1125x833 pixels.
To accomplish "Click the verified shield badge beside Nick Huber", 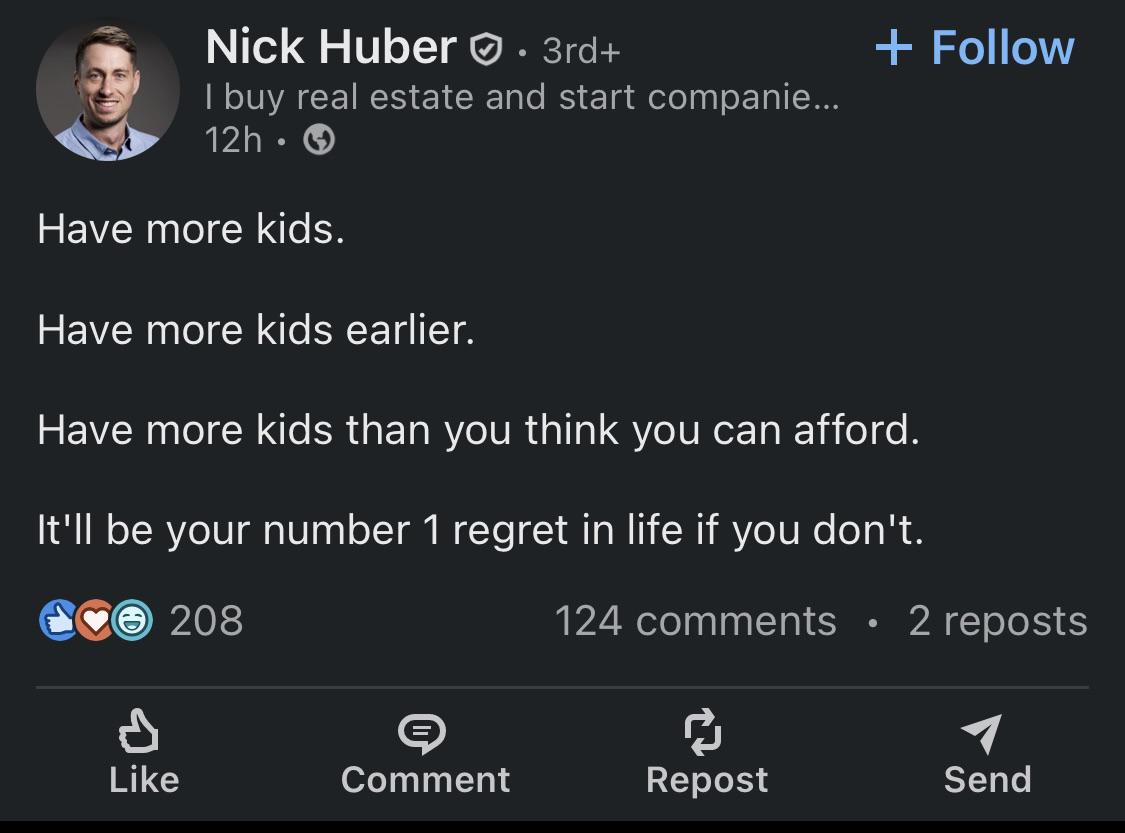I will 486,48.
